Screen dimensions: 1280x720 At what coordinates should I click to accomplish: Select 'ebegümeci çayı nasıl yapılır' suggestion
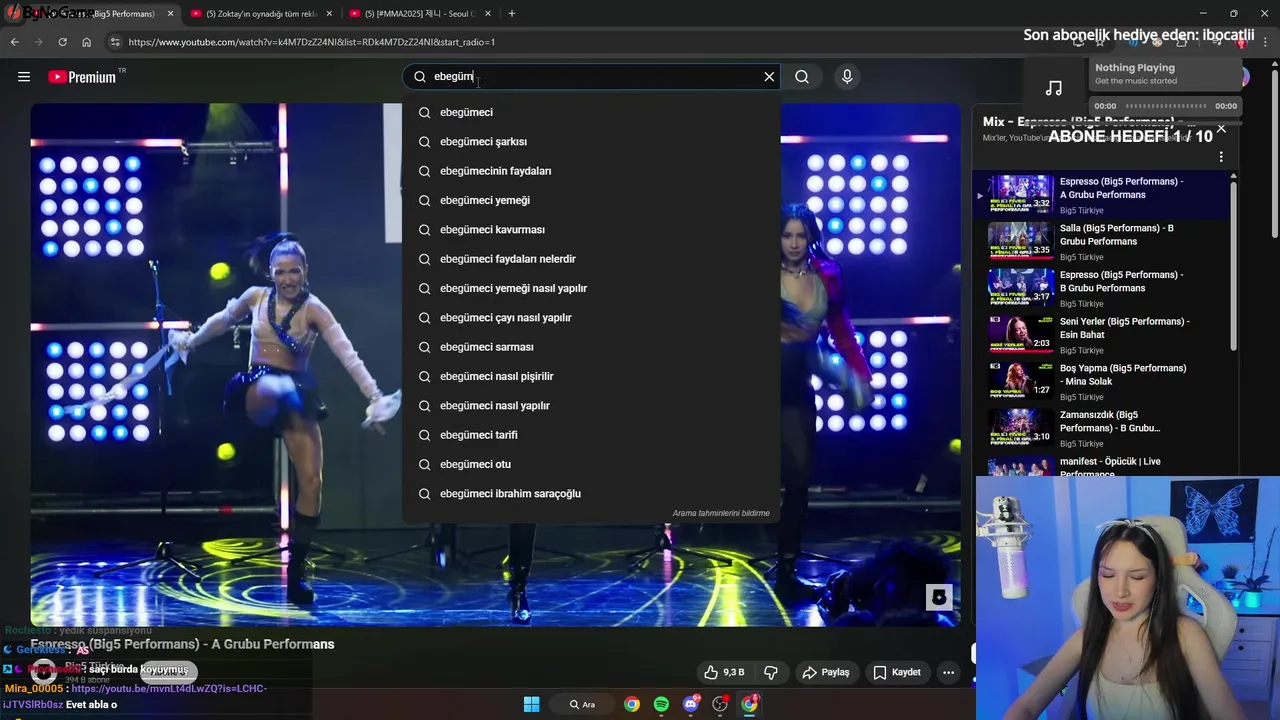pyautogui.click(x=591, y=318)
